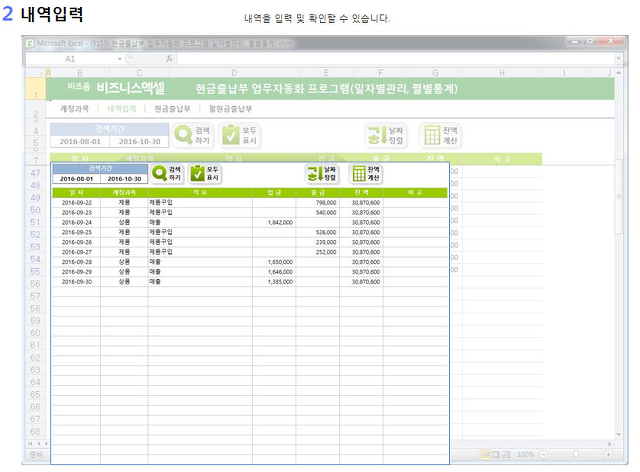Viewport: 640px width, 472px height.
Task: Switch to Page Layout view in status bar
Action: [496, 454]
